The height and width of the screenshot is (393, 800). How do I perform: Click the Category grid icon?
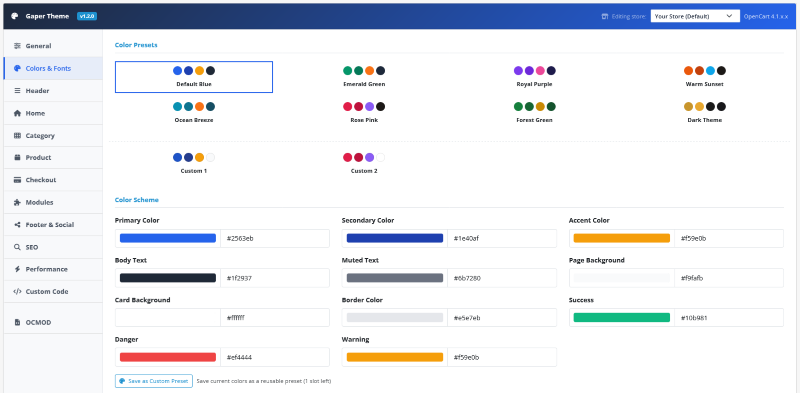(17, 136)
